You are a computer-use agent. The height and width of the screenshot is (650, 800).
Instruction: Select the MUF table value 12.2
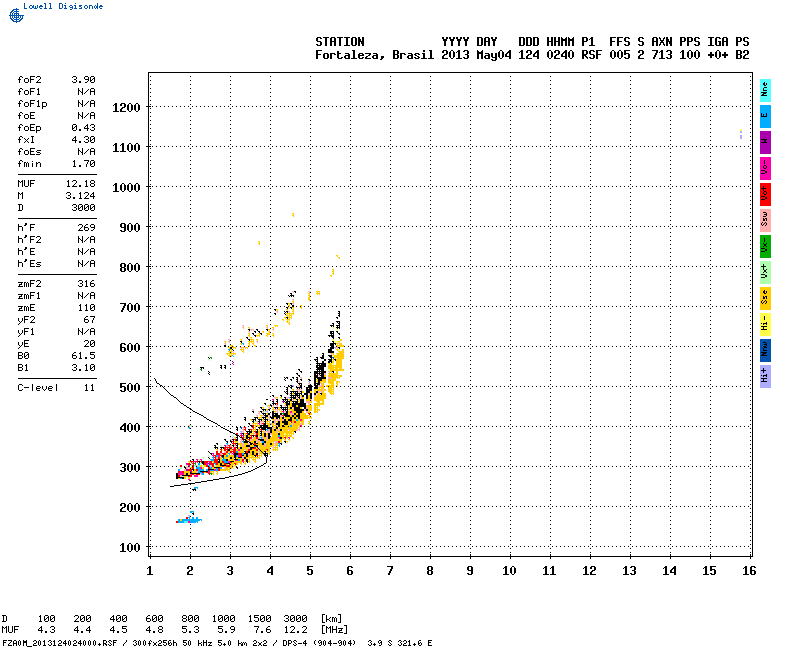295,630
